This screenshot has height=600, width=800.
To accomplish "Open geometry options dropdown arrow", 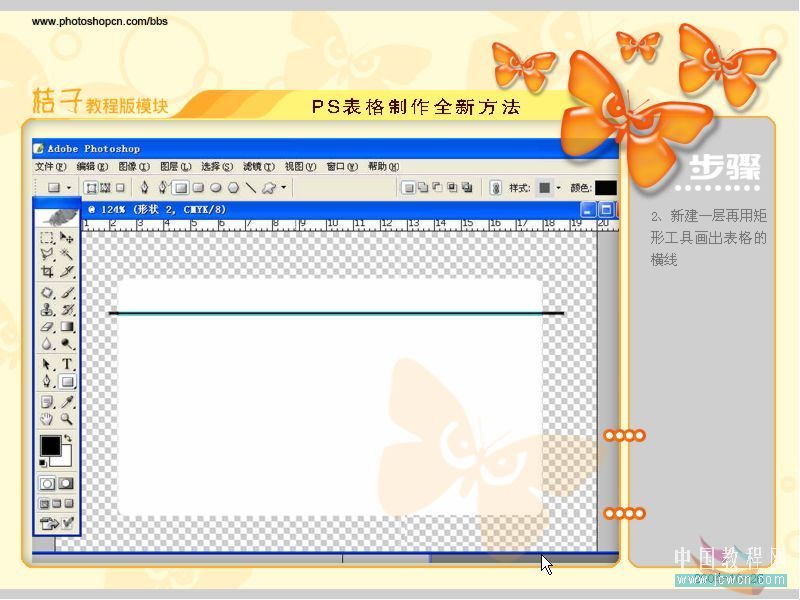I will [x=284, y=187].
